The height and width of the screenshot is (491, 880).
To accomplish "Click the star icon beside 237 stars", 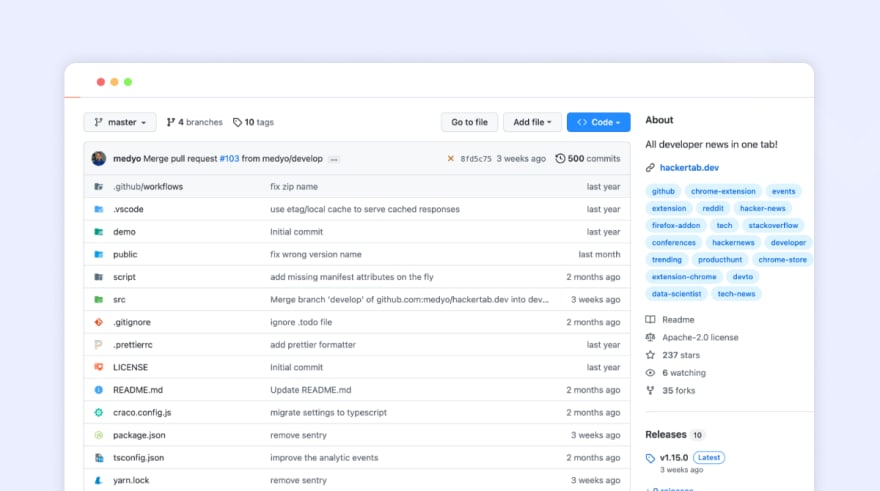I will click(650, 355).
